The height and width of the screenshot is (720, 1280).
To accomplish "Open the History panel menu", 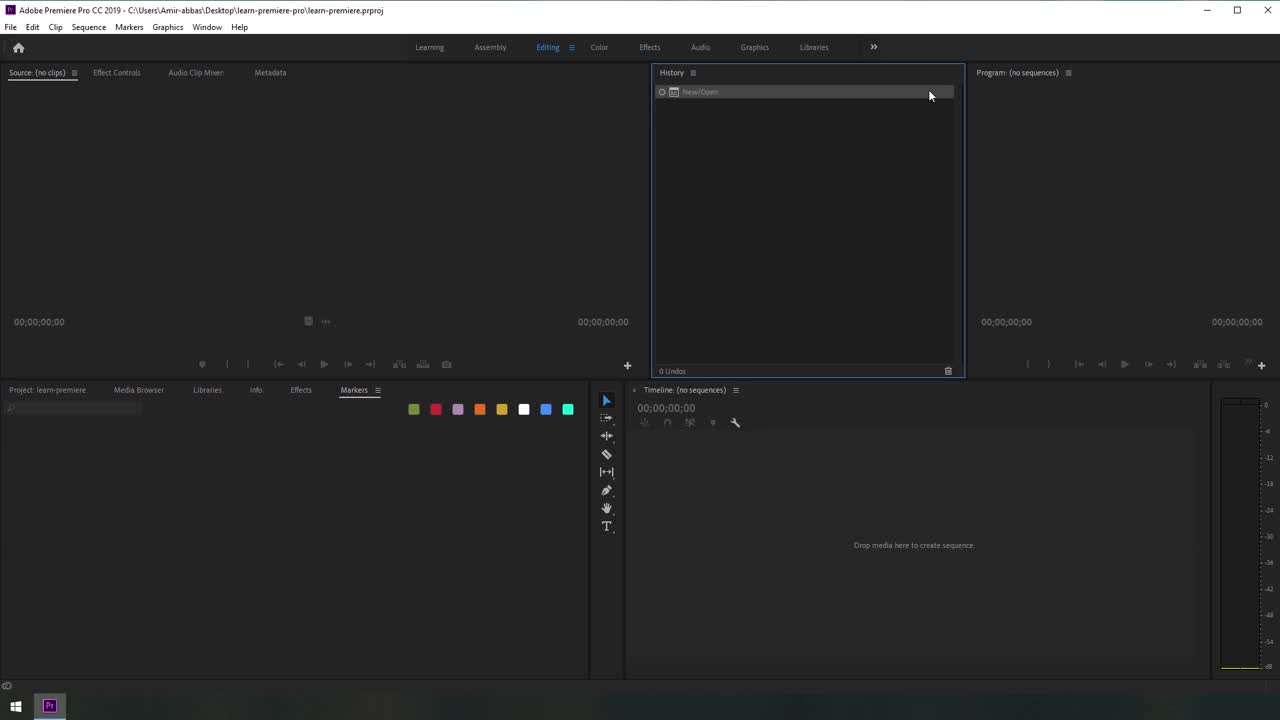I will 693,73.
